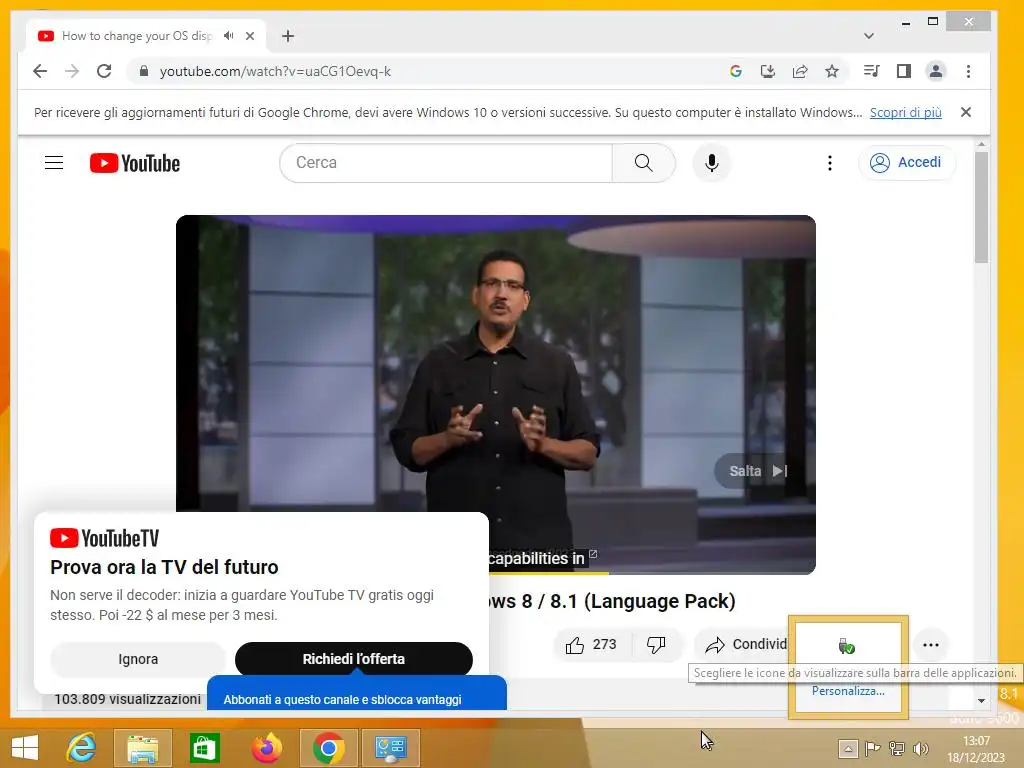This screenshot has width=1024, height=768.
Task: Click 'Abbonati a questo canale' tooltip banner
Action: (x=357, y=694)
